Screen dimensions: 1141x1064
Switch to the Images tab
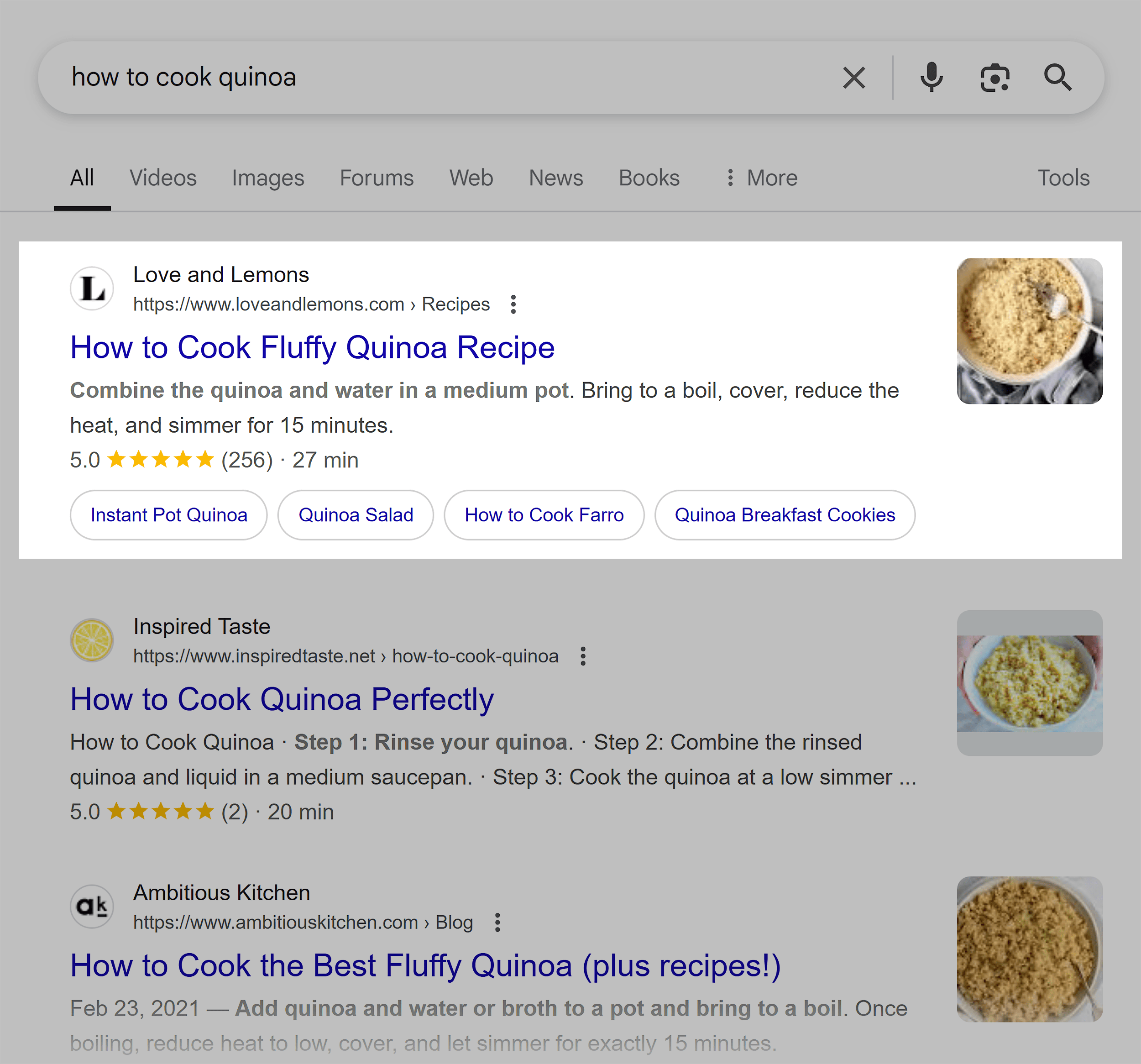click(267, 178)
